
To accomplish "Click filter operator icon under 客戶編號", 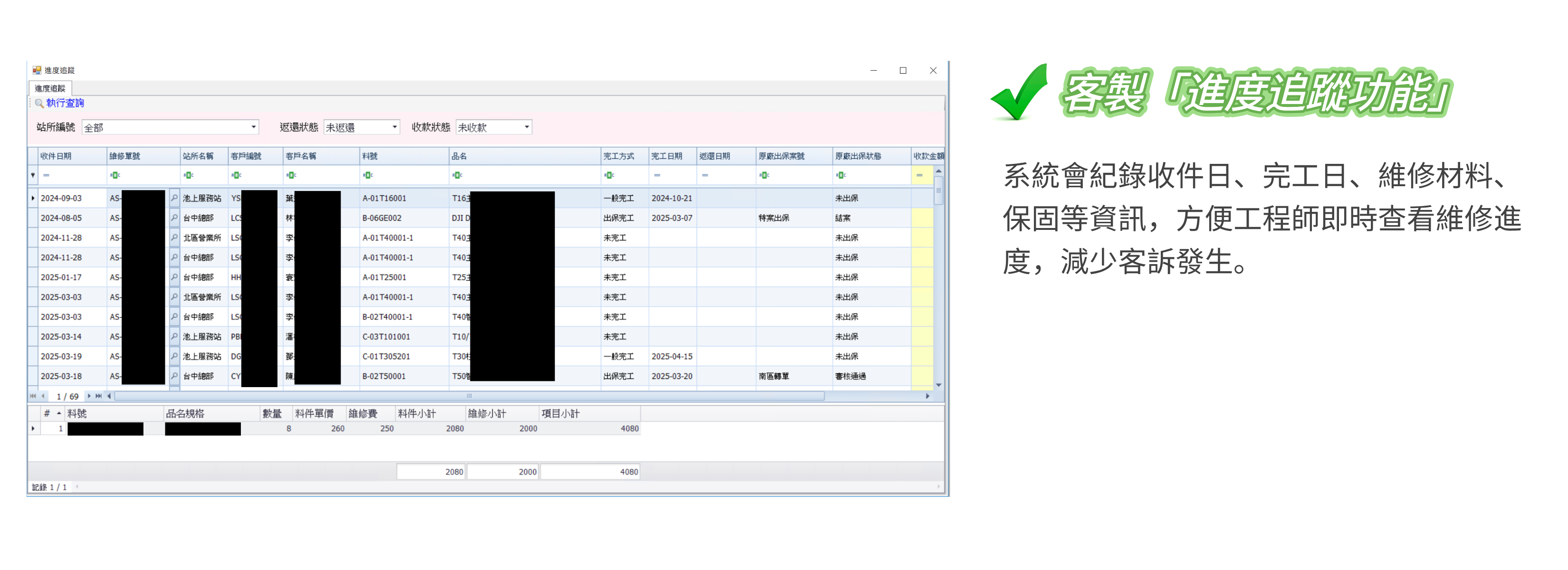I will coord(236,175).
